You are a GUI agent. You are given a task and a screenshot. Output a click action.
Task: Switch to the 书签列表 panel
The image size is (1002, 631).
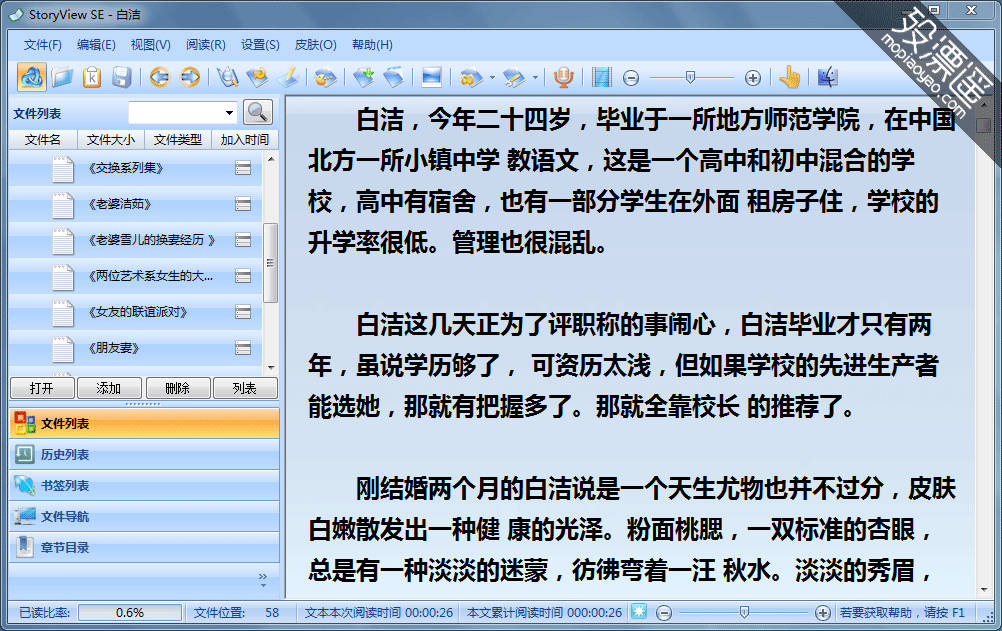(x=144, y=486)
